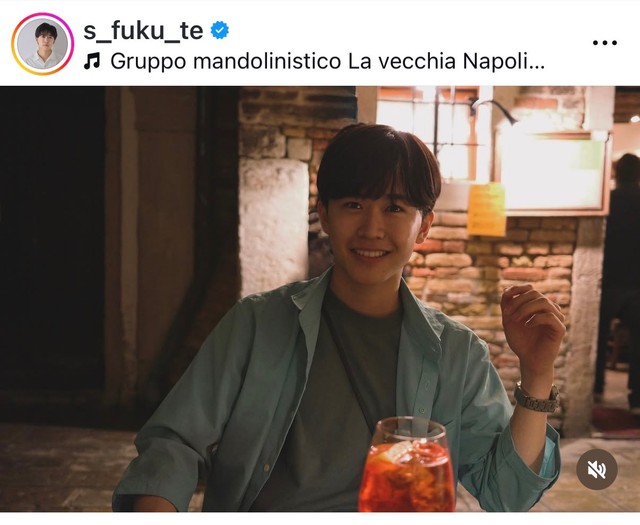
Task: Unmute the video using the speaker icon
Action: tap(596, 469)
